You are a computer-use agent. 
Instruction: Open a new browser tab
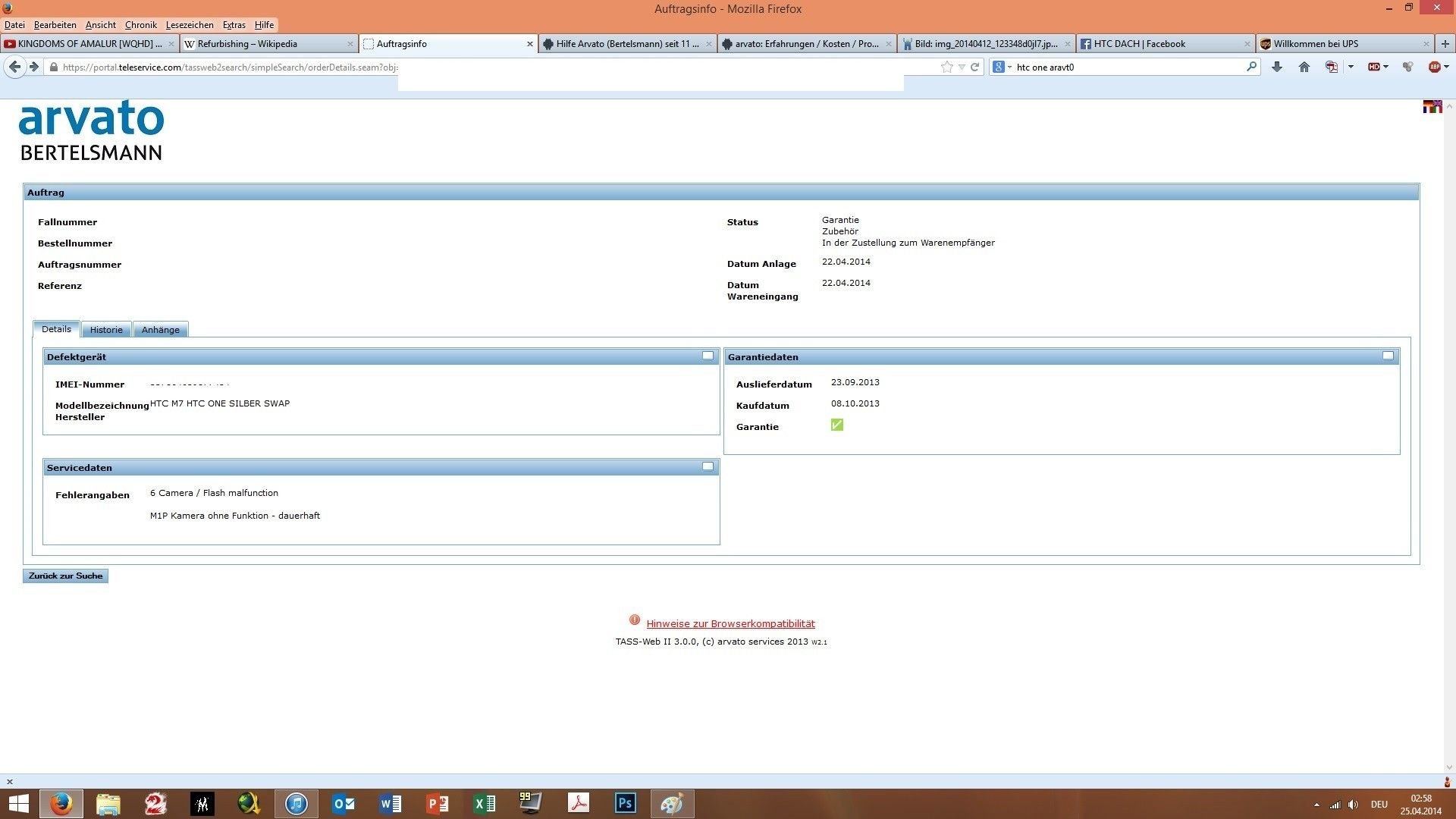[1445, 44]
